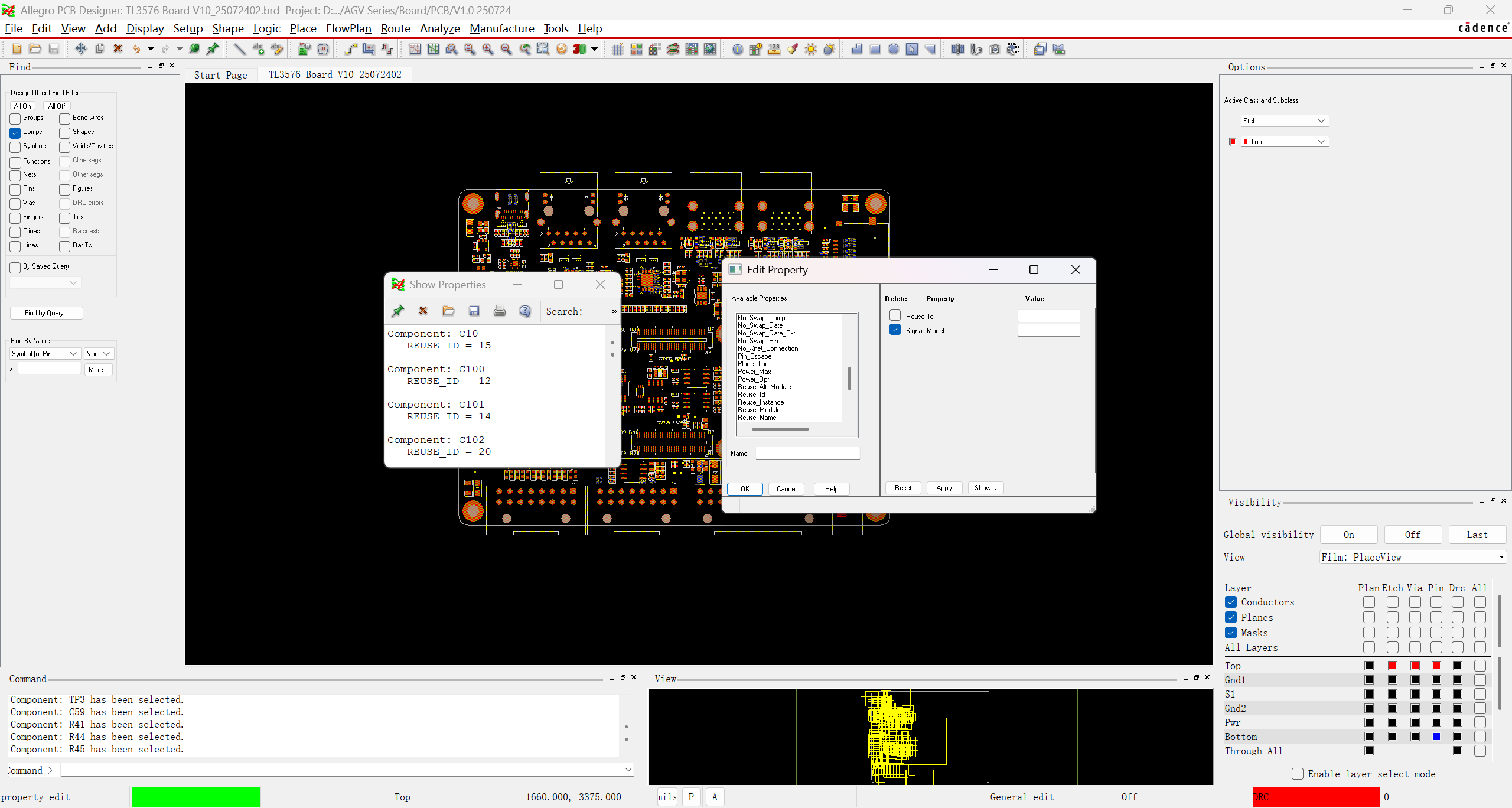Screen dimensions: 1512x808
Task: Click the Add Rectangle shape icon
Action: tap(875, 49)
